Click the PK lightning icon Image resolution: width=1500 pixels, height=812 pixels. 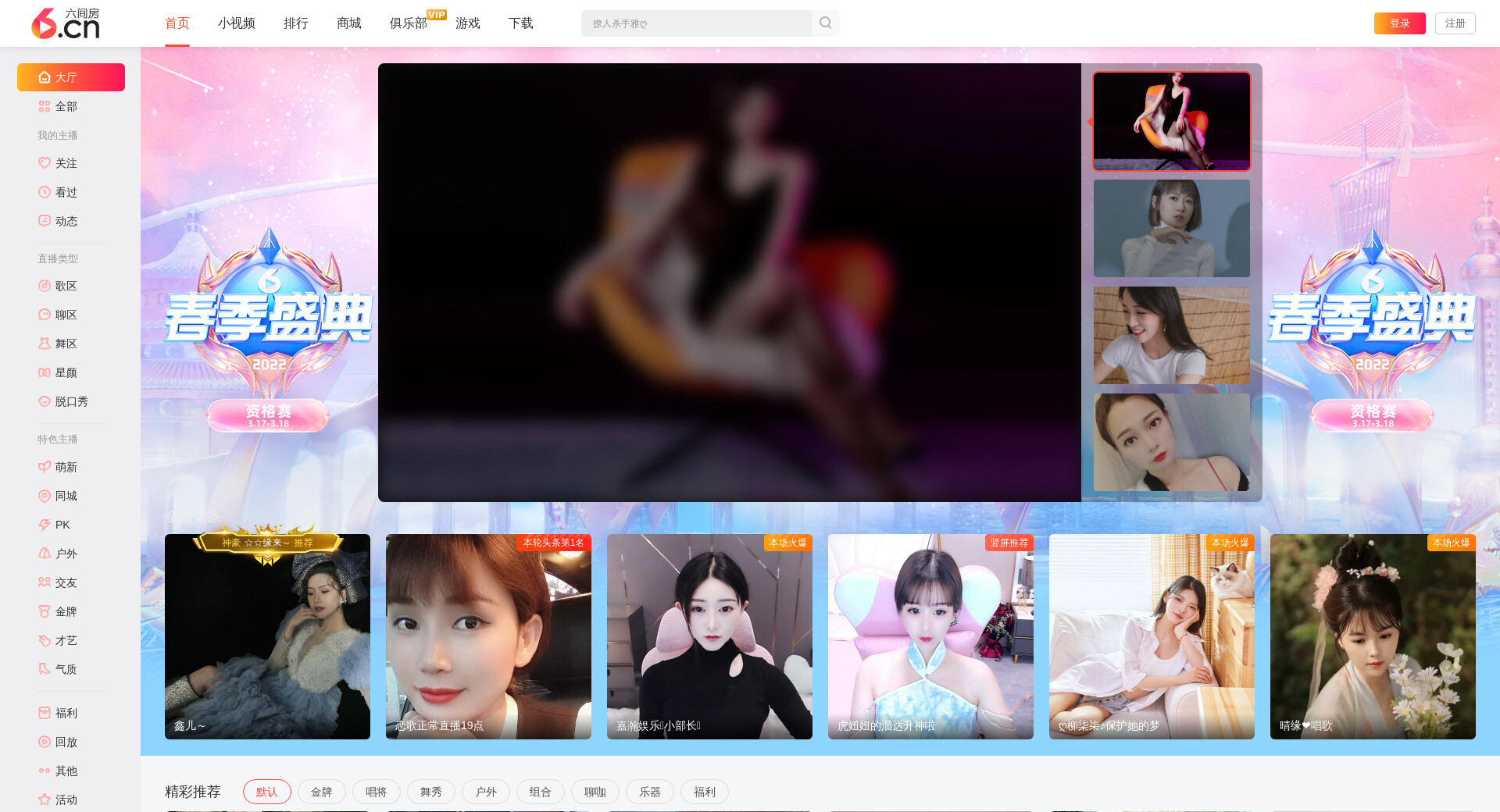tap(45, 525)
